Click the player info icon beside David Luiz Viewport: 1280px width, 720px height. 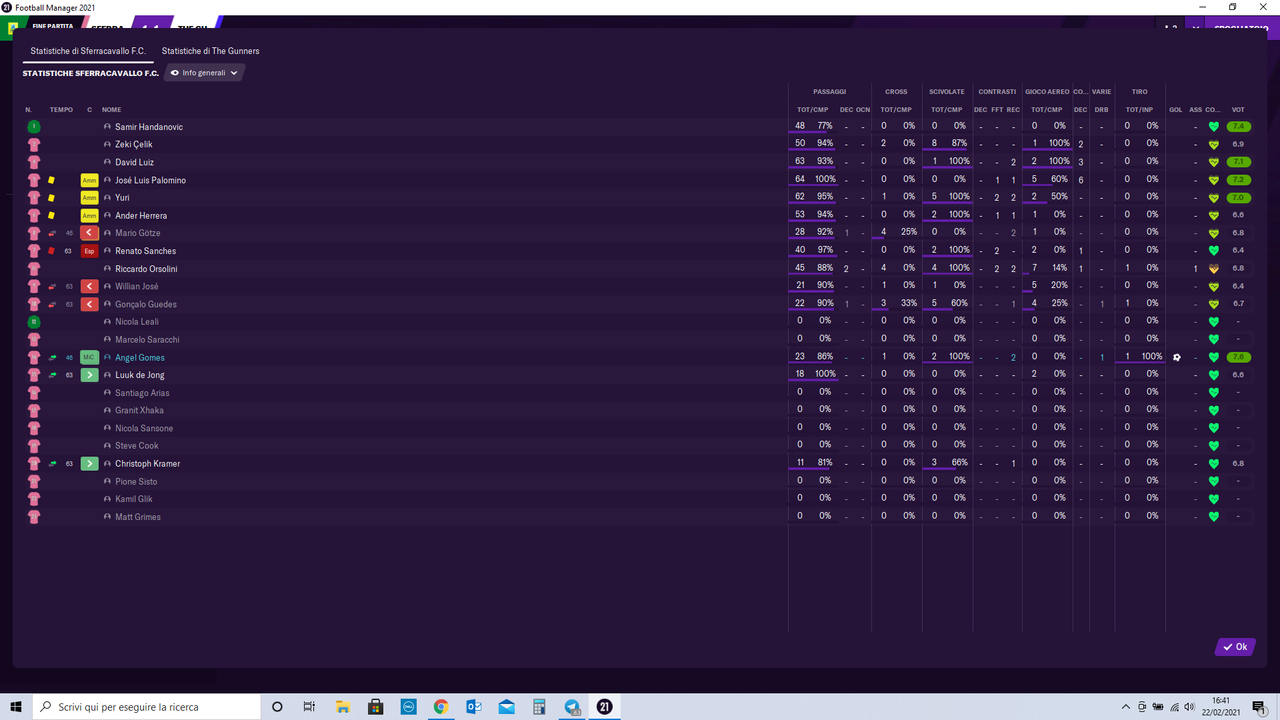[108, 162]
